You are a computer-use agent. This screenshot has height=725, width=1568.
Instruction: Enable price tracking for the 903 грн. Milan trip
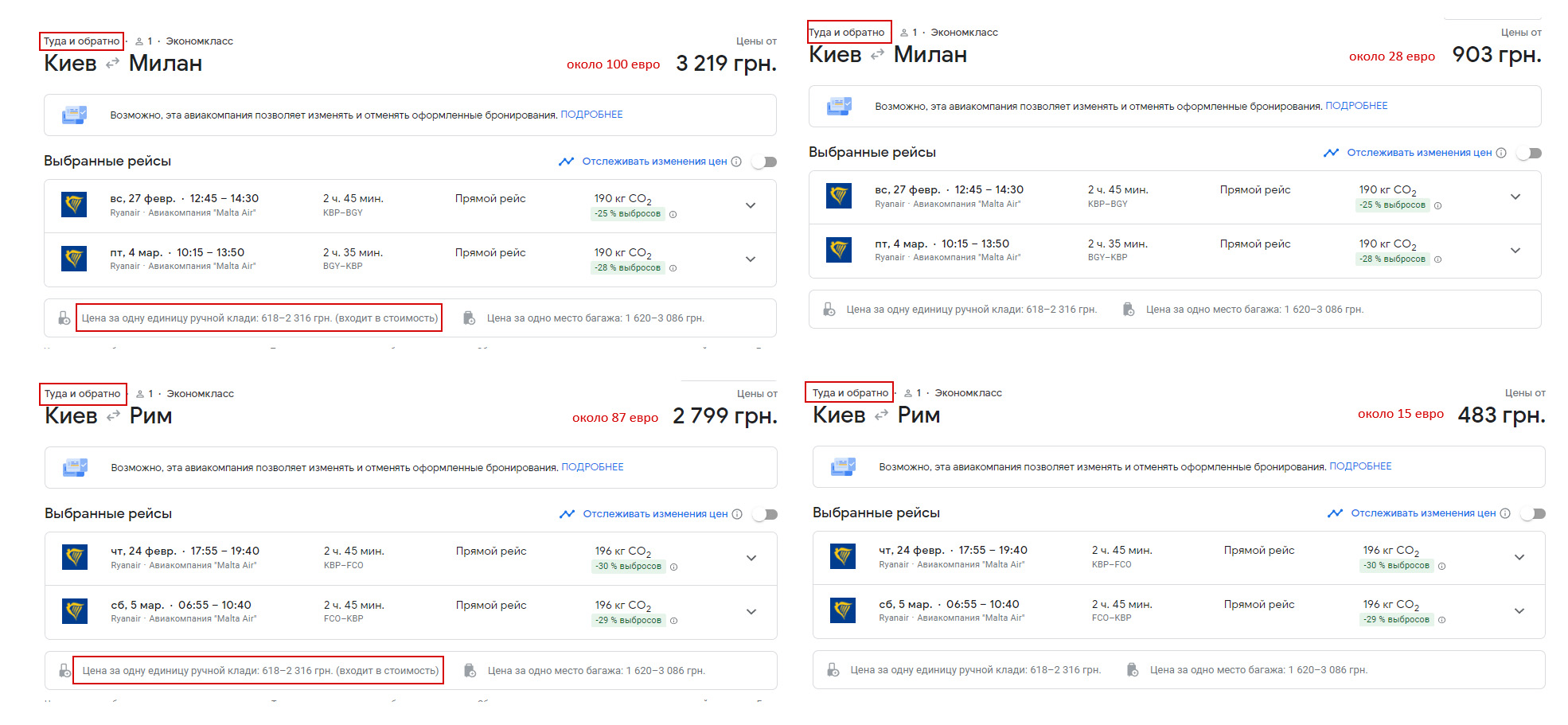tap(1529, 153)
